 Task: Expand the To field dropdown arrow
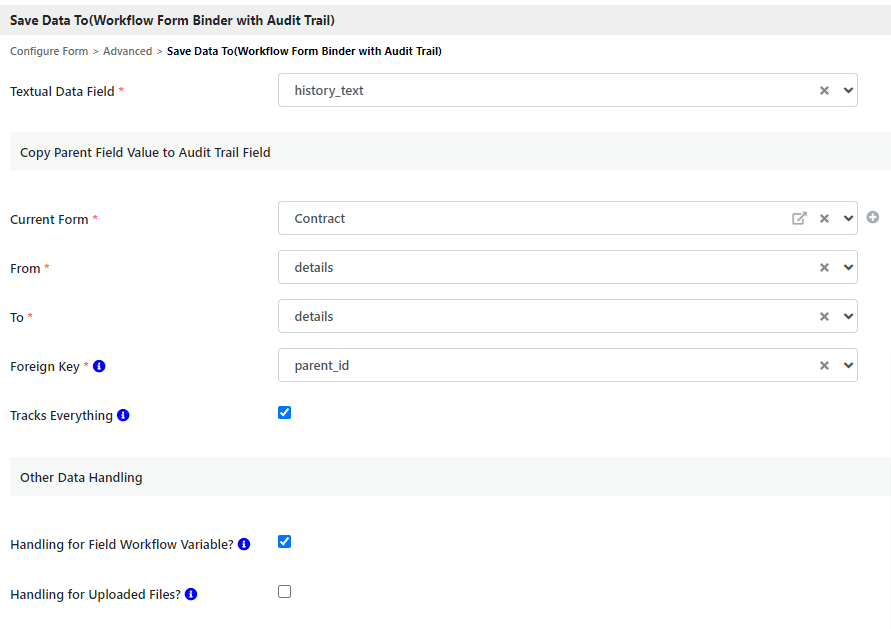point(848,316)
